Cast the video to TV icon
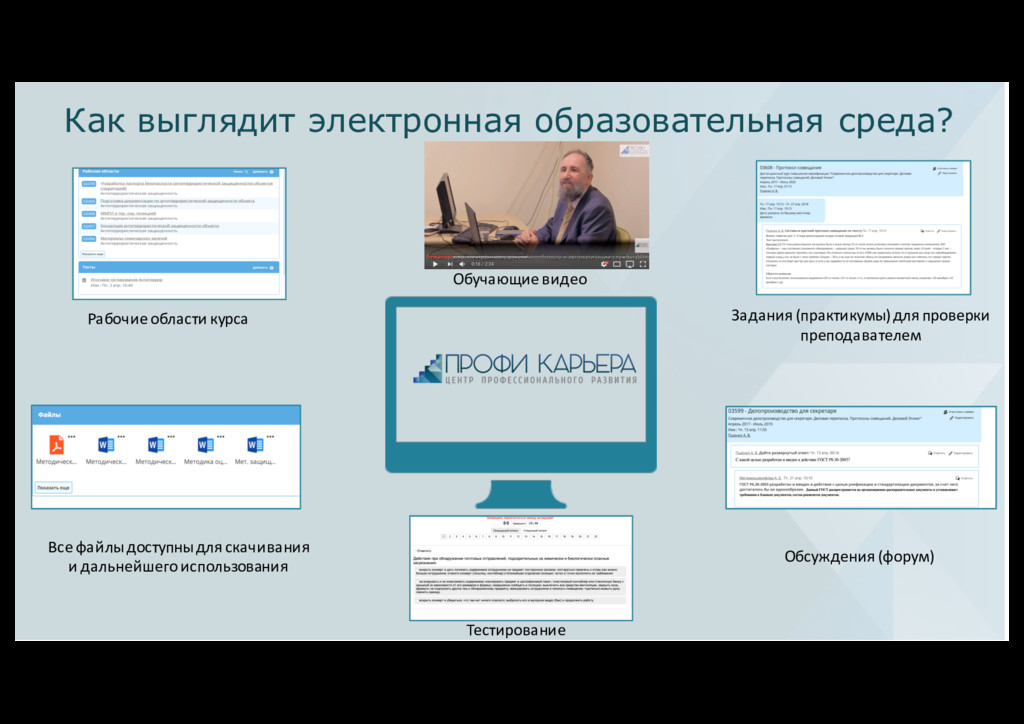The height and width of the screenshot is (724, 1024). (630, 264)
